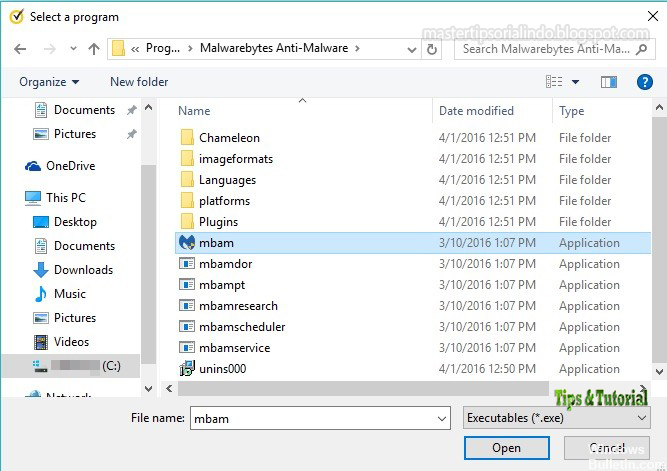Click file list scroll up arrow
Viewport: 667px width, 471px height.
pyautogui.click(x=659, y=108)
